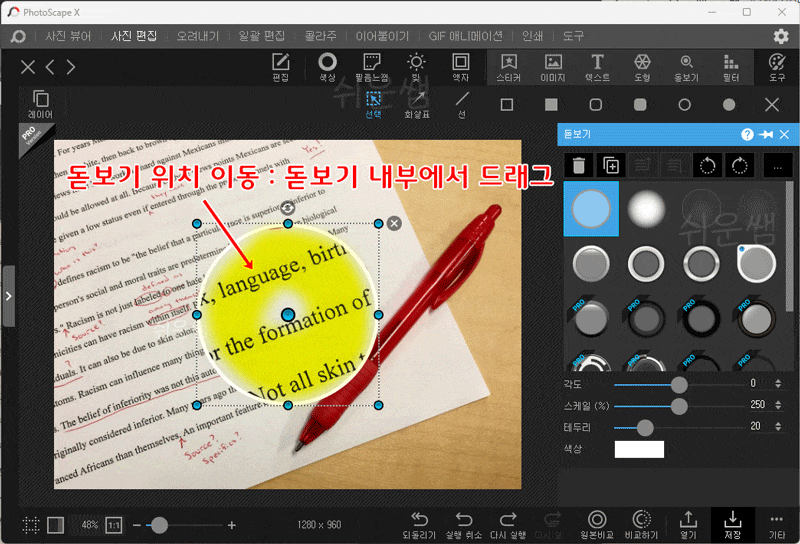Click 실행 취소 undo button
Screen dimensions: 800x544
463,526
